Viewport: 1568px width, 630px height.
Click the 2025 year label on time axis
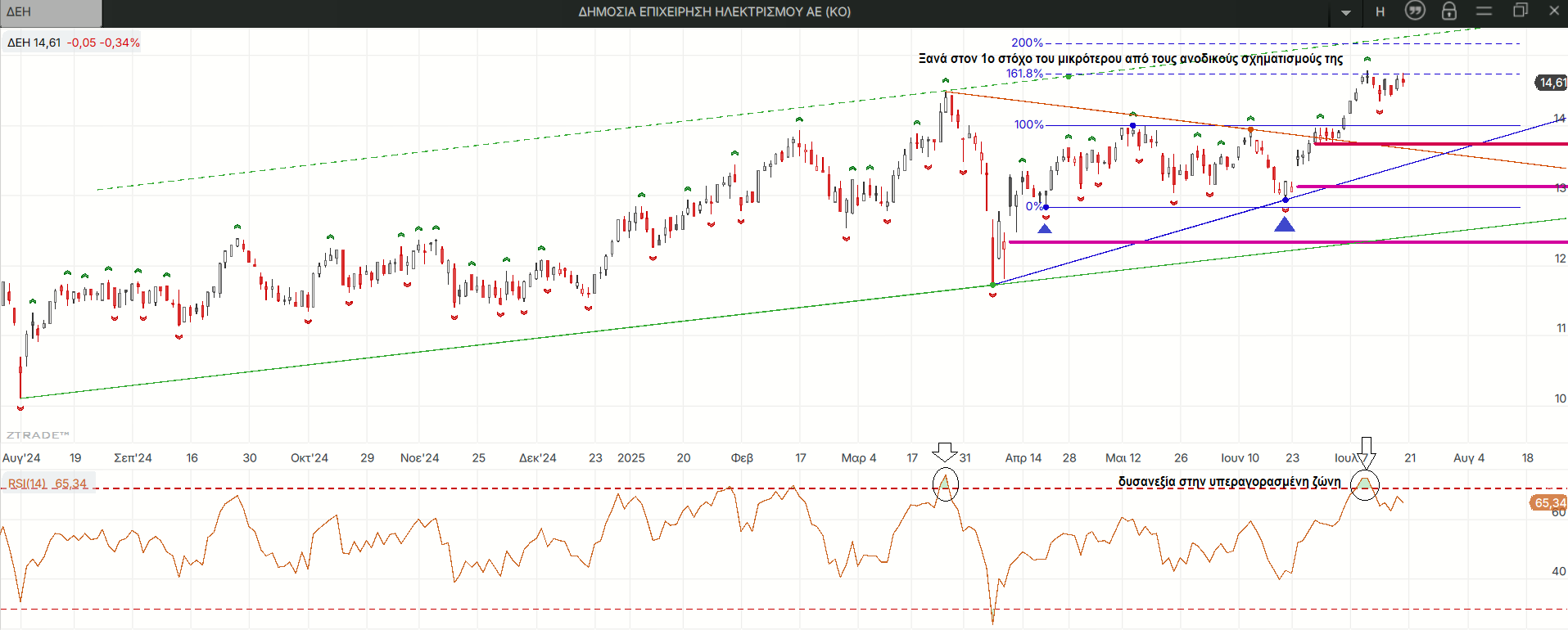pyautogui.click(x=631, y=458)
